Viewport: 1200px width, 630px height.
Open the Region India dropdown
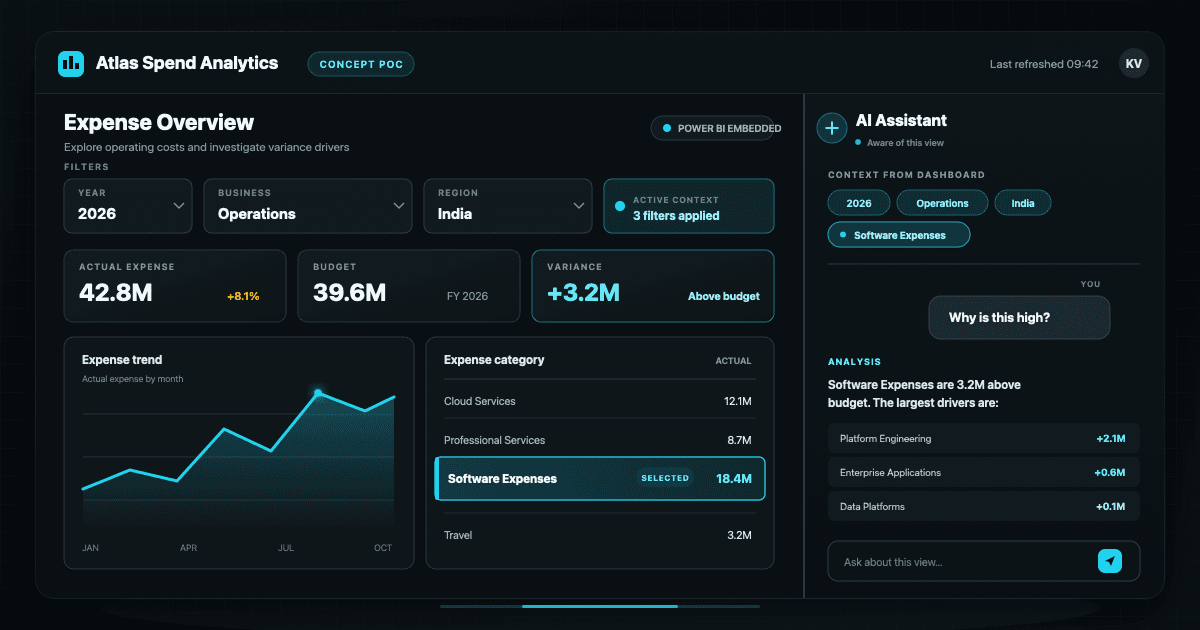508,205
